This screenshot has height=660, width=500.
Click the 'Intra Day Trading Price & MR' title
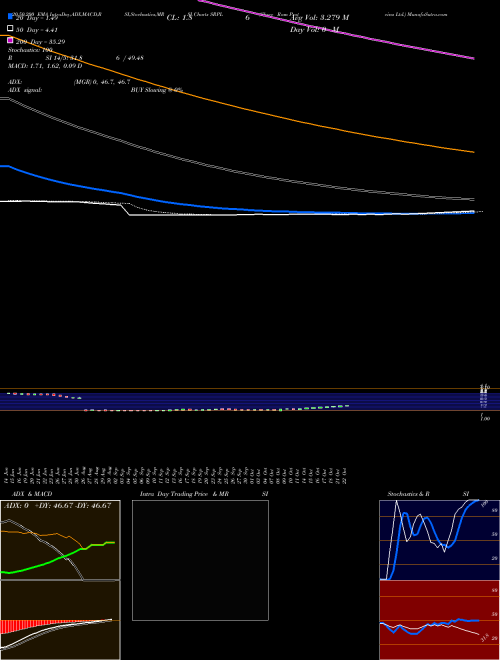coord(184,494)
